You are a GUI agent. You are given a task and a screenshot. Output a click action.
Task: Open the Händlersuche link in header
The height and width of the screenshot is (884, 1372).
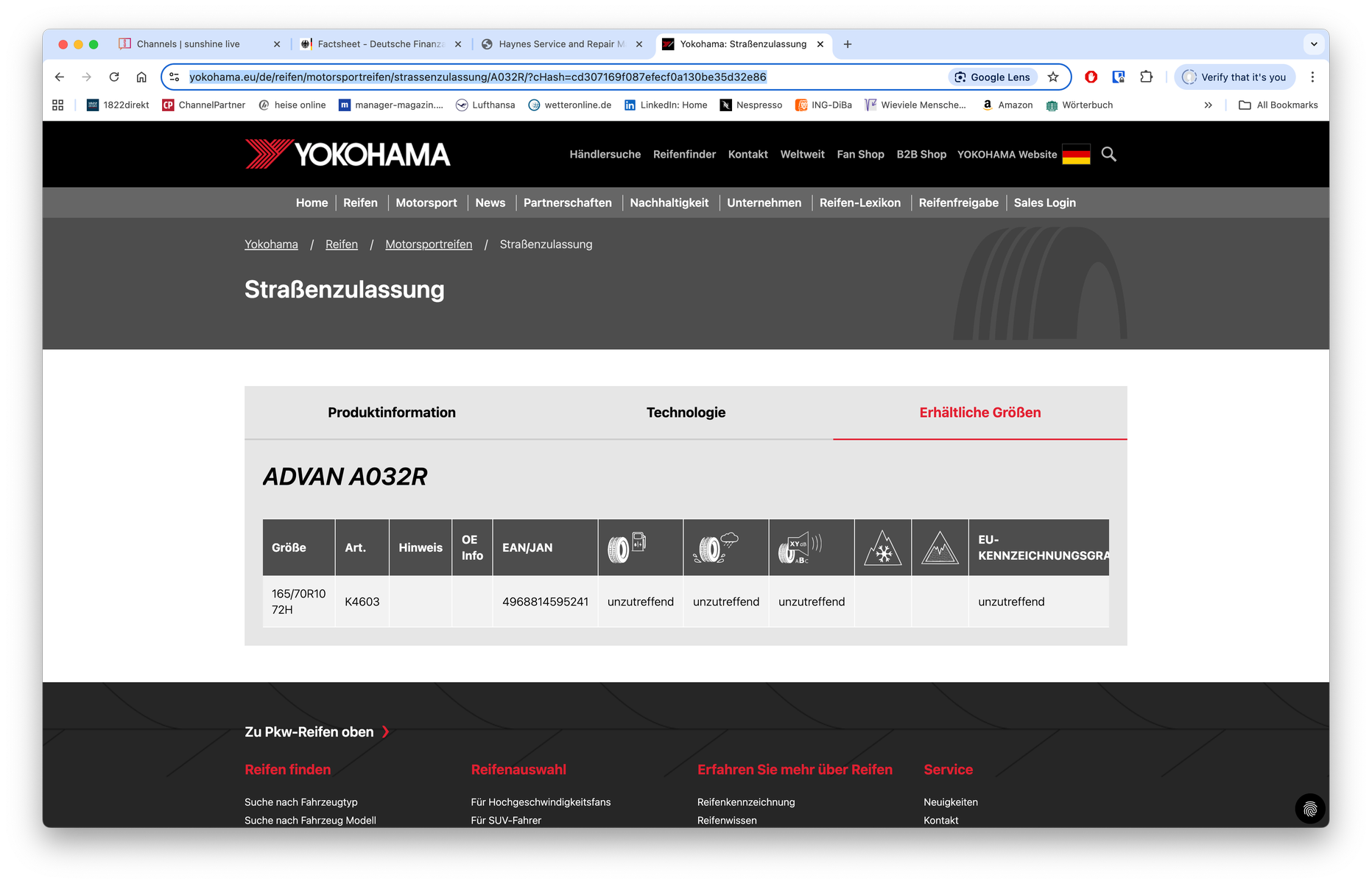[605, 155]
